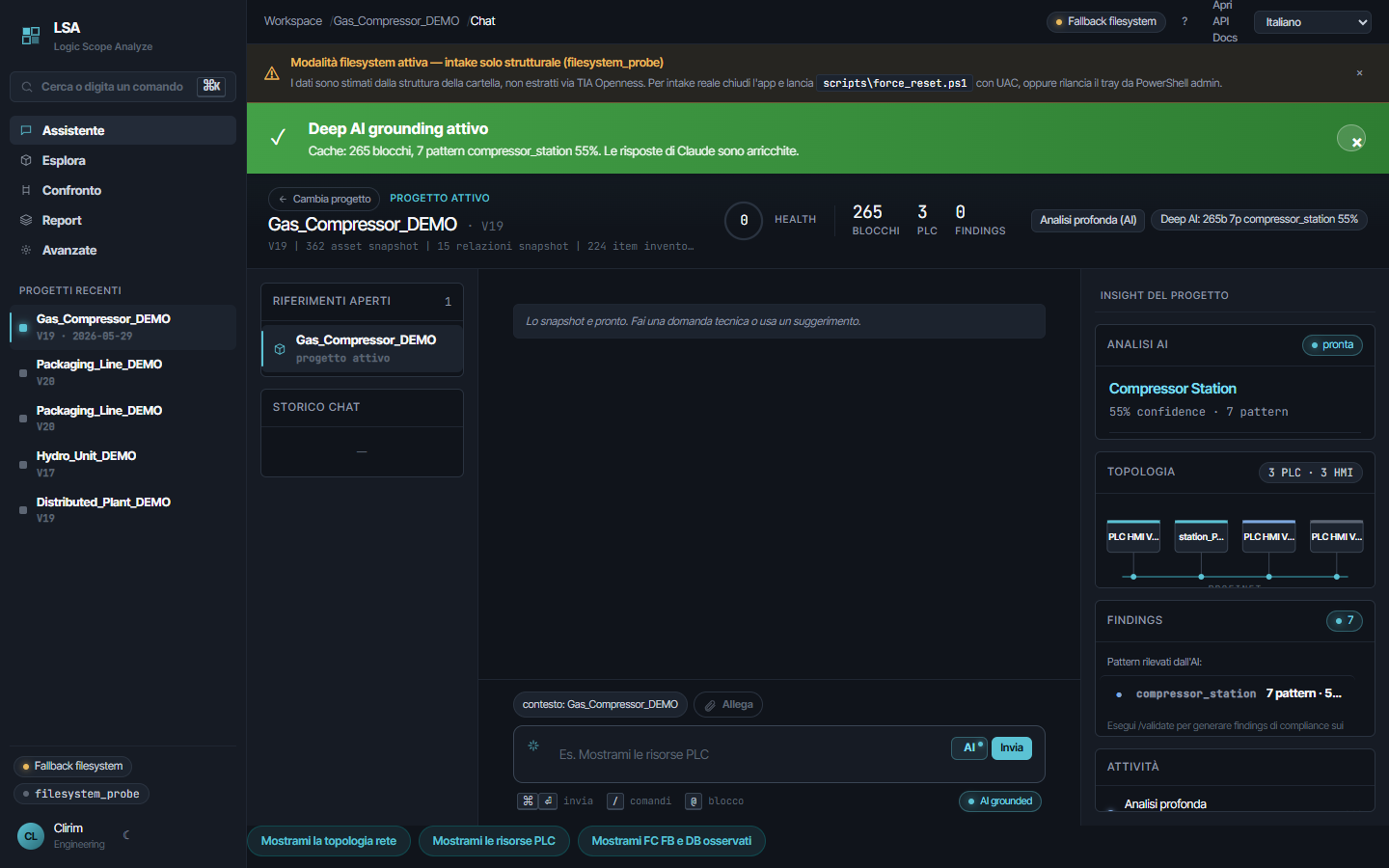Click the @ blocco shortcut icon
The width and height of the screenshot is (1389, 868).
click(694, 801)
